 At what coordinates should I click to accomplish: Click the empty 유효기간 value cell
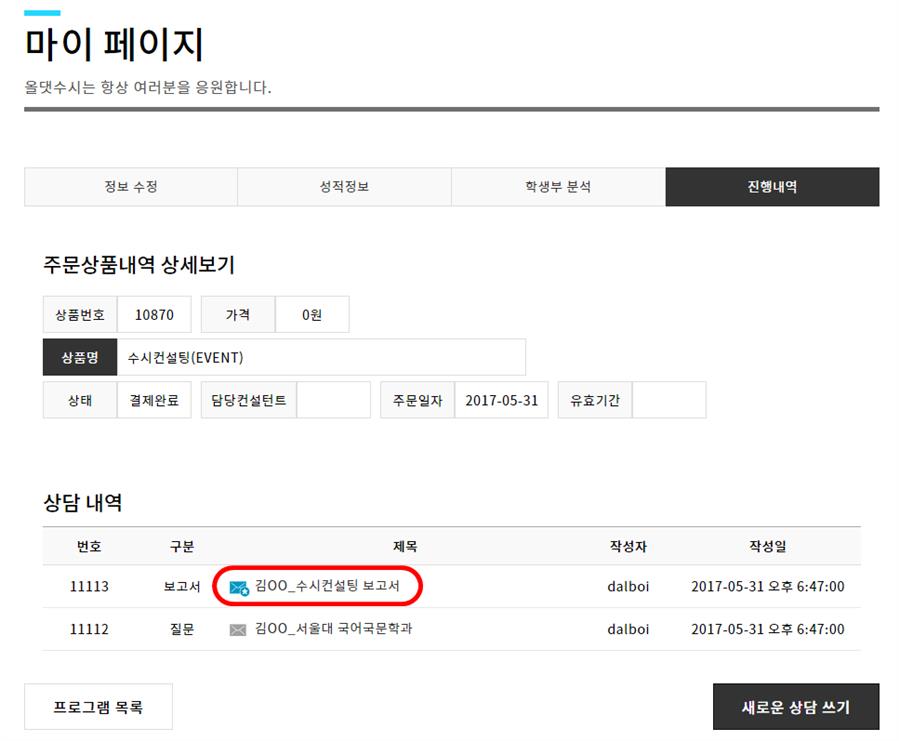[x=669, y=400]
